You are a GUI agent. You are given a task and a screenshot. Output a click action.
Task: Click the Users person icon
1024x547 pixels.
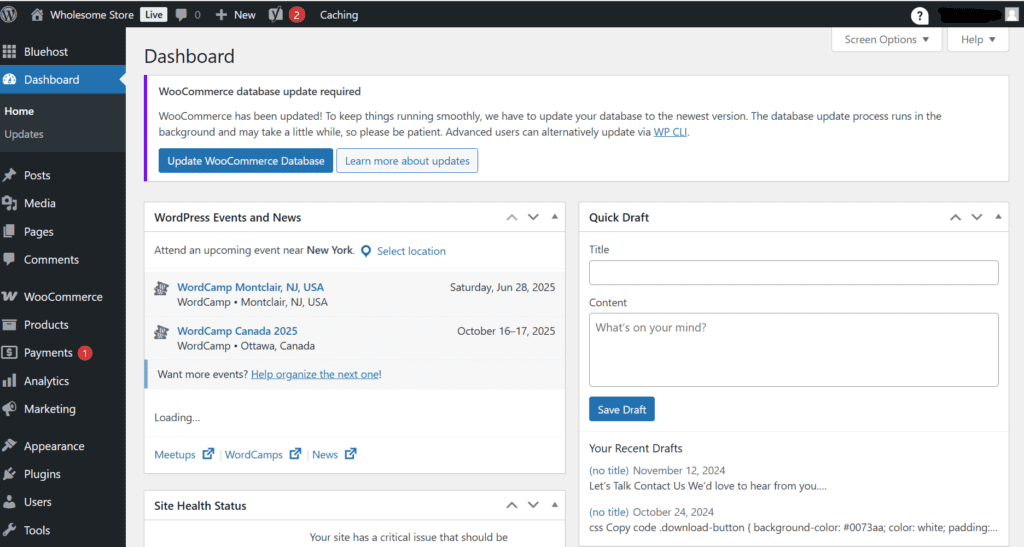coord(9,502)
